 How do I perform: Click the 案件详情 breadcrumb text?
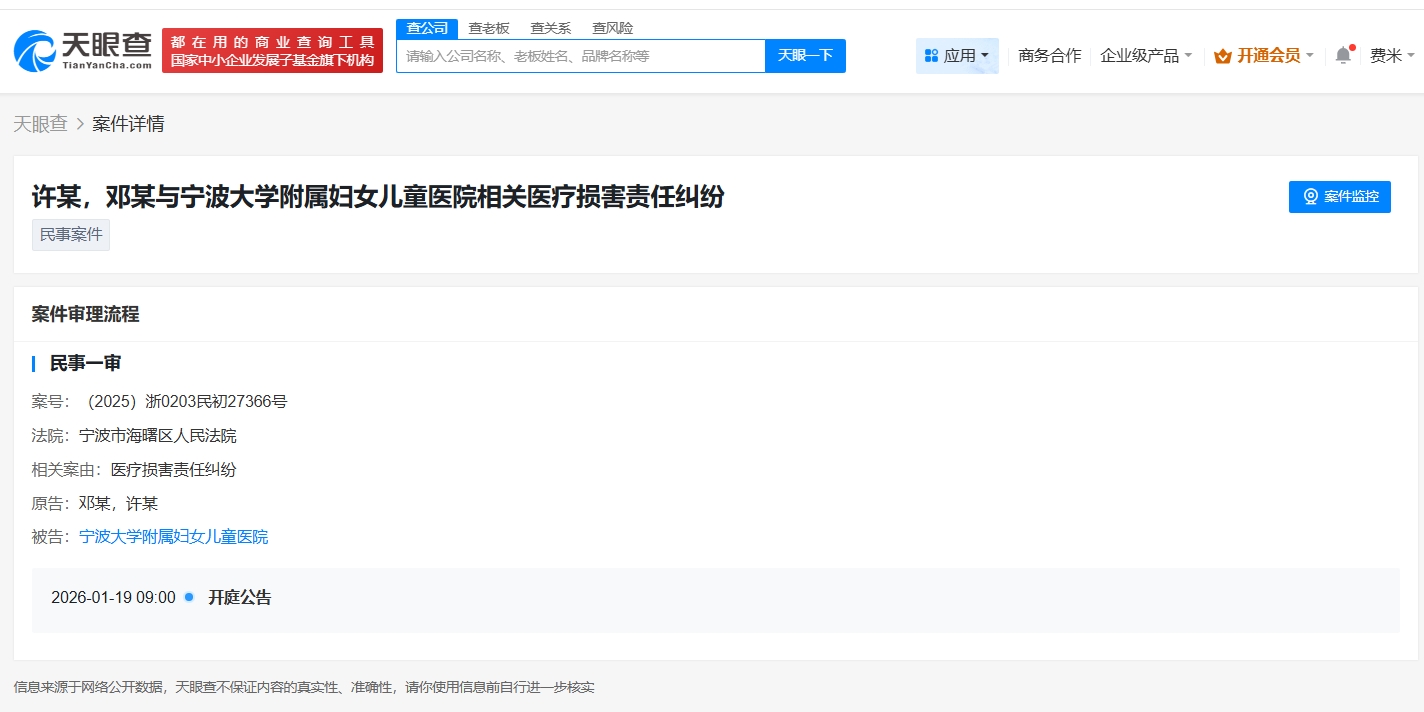coord(128,124)
